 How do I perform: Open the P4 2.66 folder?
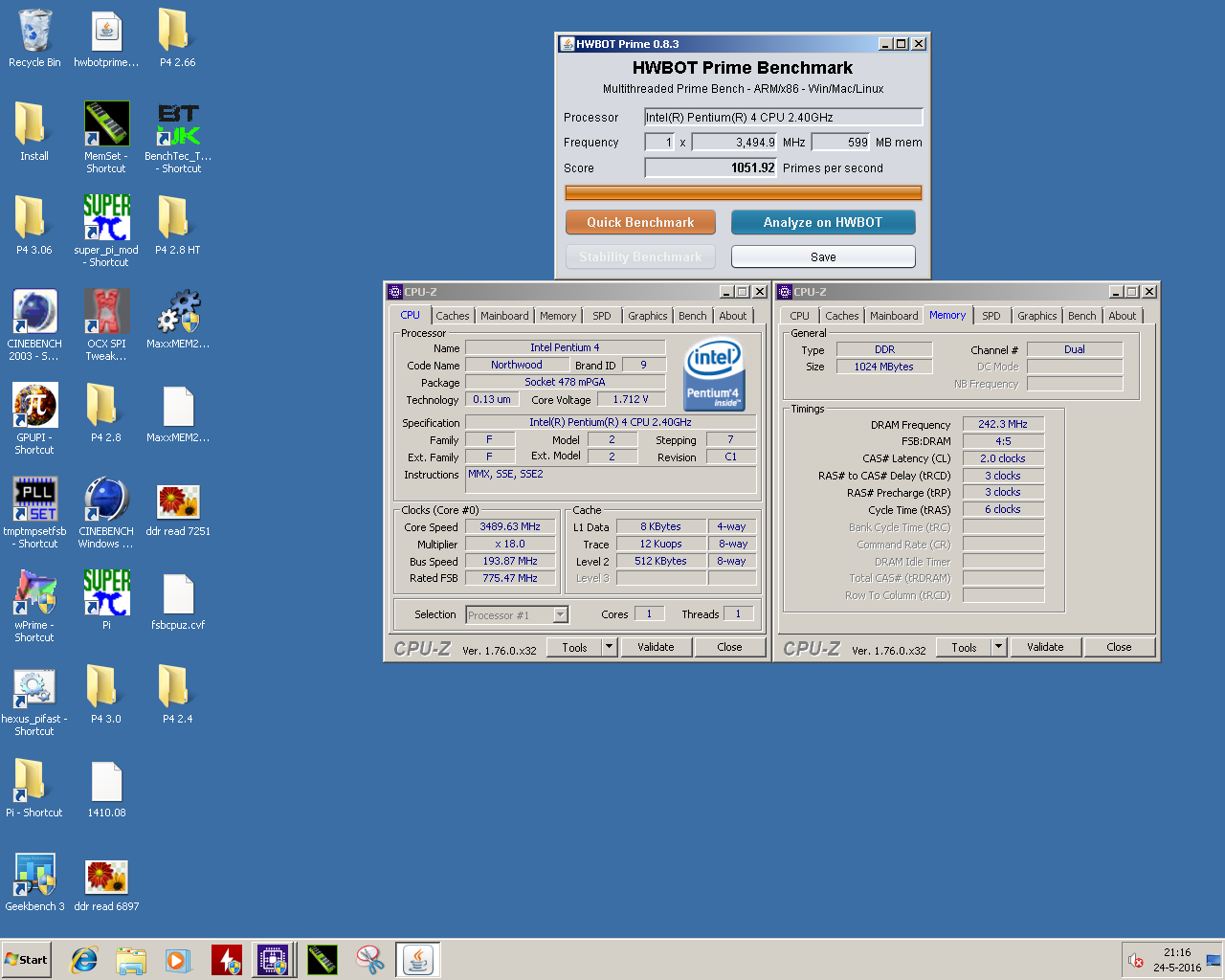pos(177,38)
